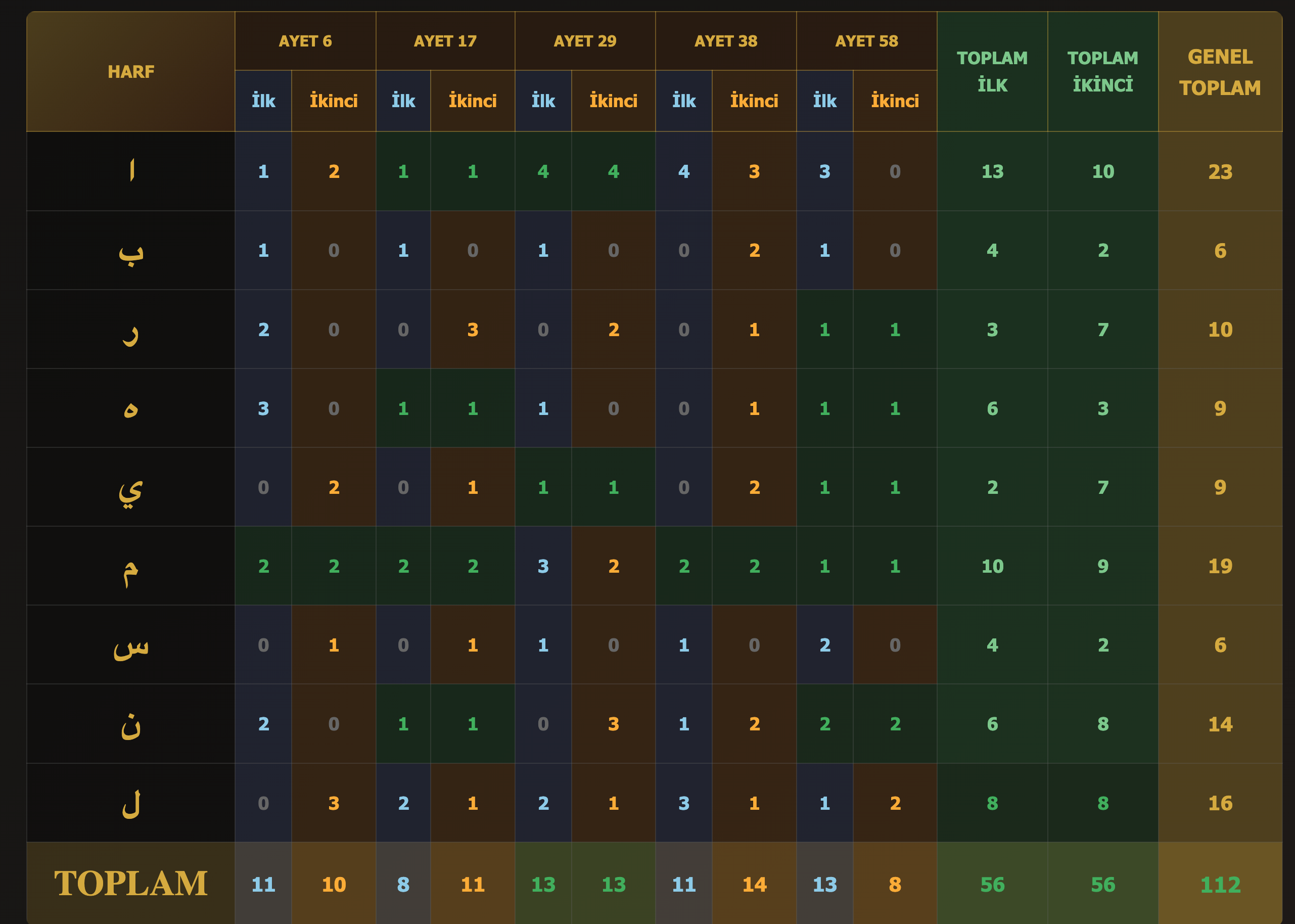Click the AYET 29 header
Viewport: 1295px width, 924px height.
coord(585,41)
